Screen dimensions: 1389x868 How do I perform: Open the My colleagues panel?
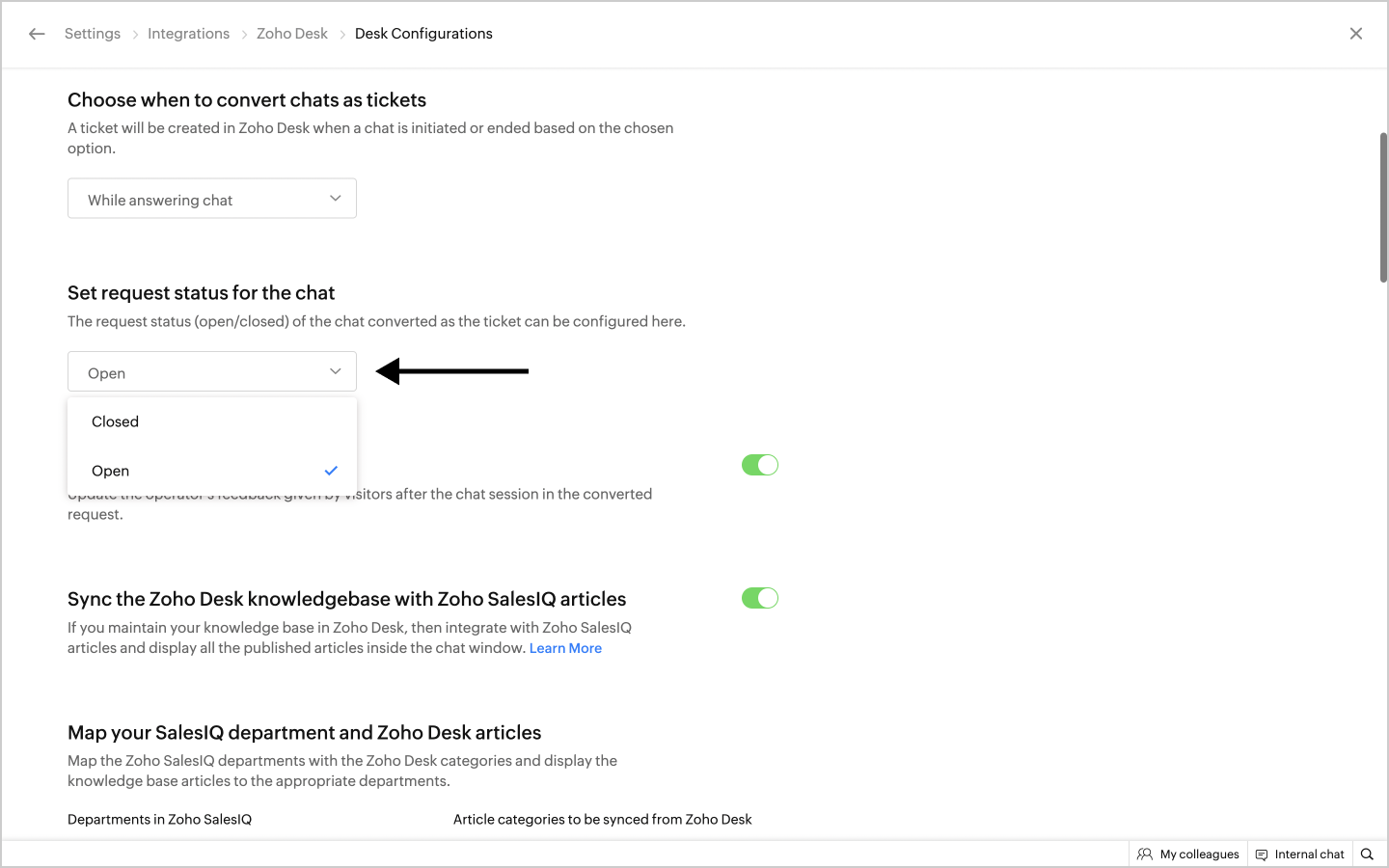pyautogui.click(x=1199, y=854)
